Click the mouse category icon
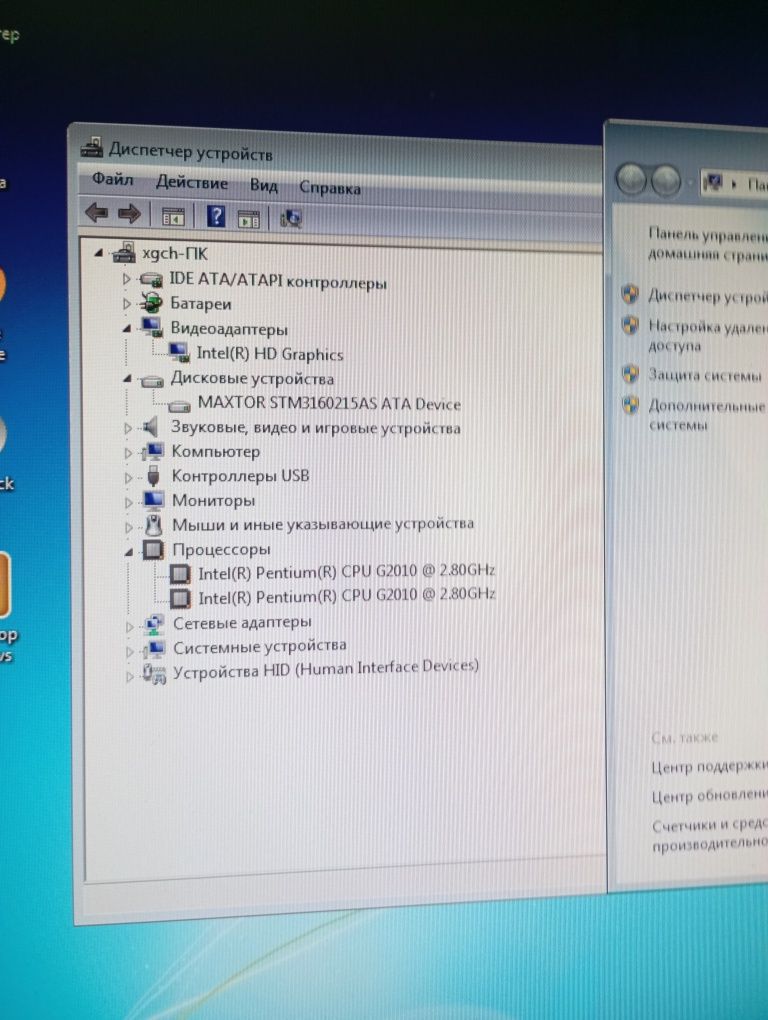 tap(153, 524)
